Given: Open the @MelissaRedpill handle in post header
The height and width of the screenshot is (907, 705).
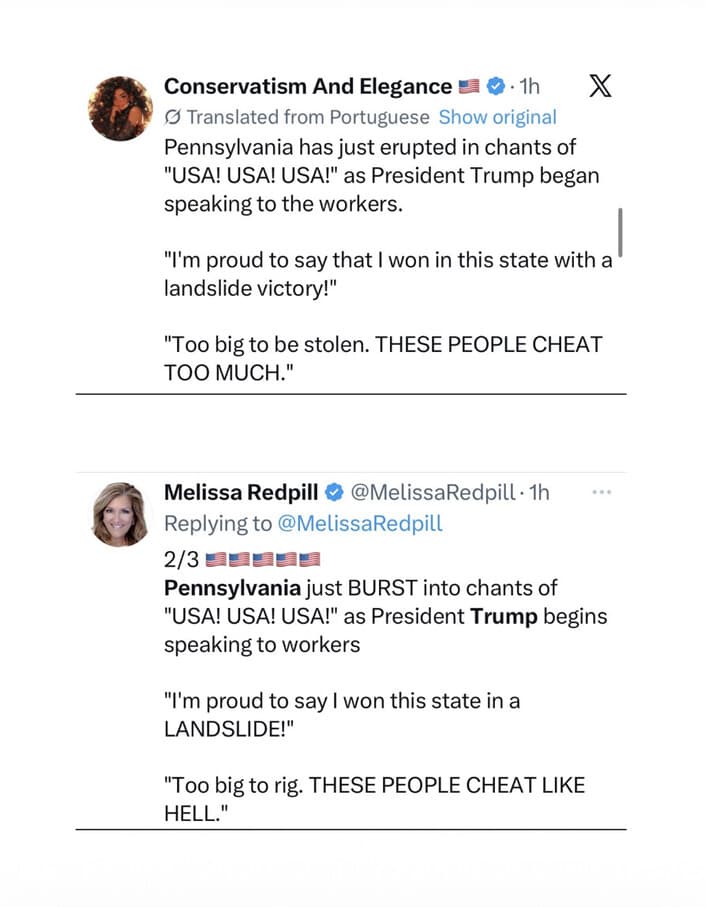Looking at the screenshot, I should [x=433, y=492].
